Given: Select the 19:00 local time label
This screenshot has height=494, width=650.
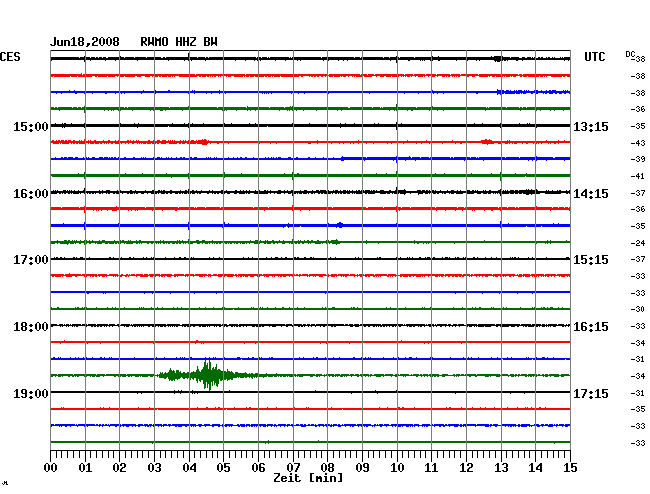Looking at the screenshot, I should point(31,393).
